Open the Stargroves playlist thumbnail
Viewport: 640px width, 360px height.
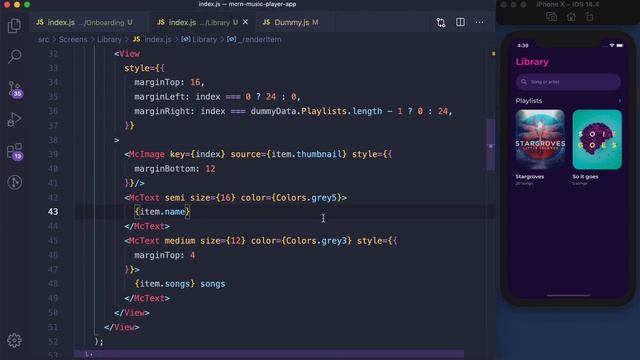coord(540,139)
